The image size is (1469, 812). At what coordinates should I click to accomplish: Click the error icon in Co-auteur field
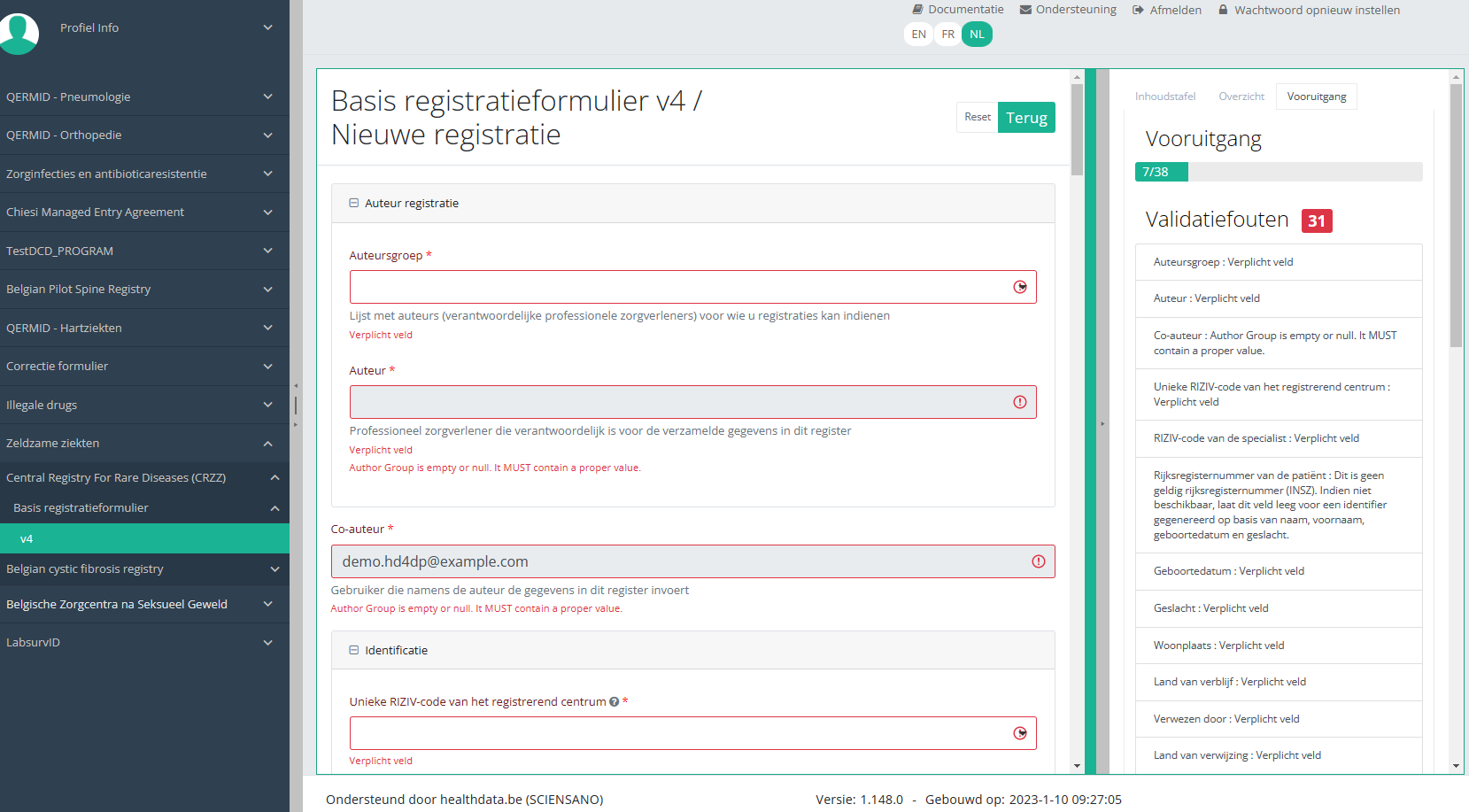click(1038, 561)
